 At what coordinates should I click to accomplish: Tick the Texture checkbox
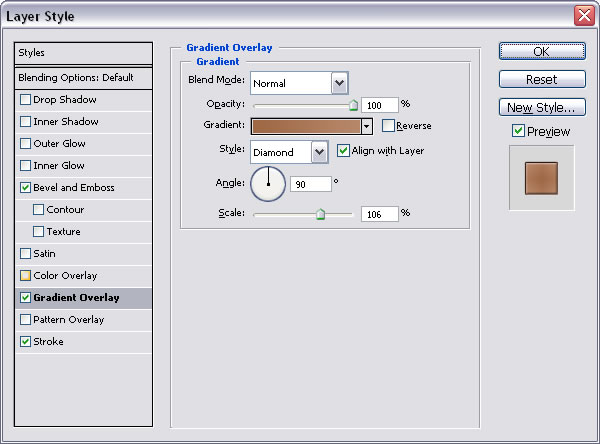[38, 232]
